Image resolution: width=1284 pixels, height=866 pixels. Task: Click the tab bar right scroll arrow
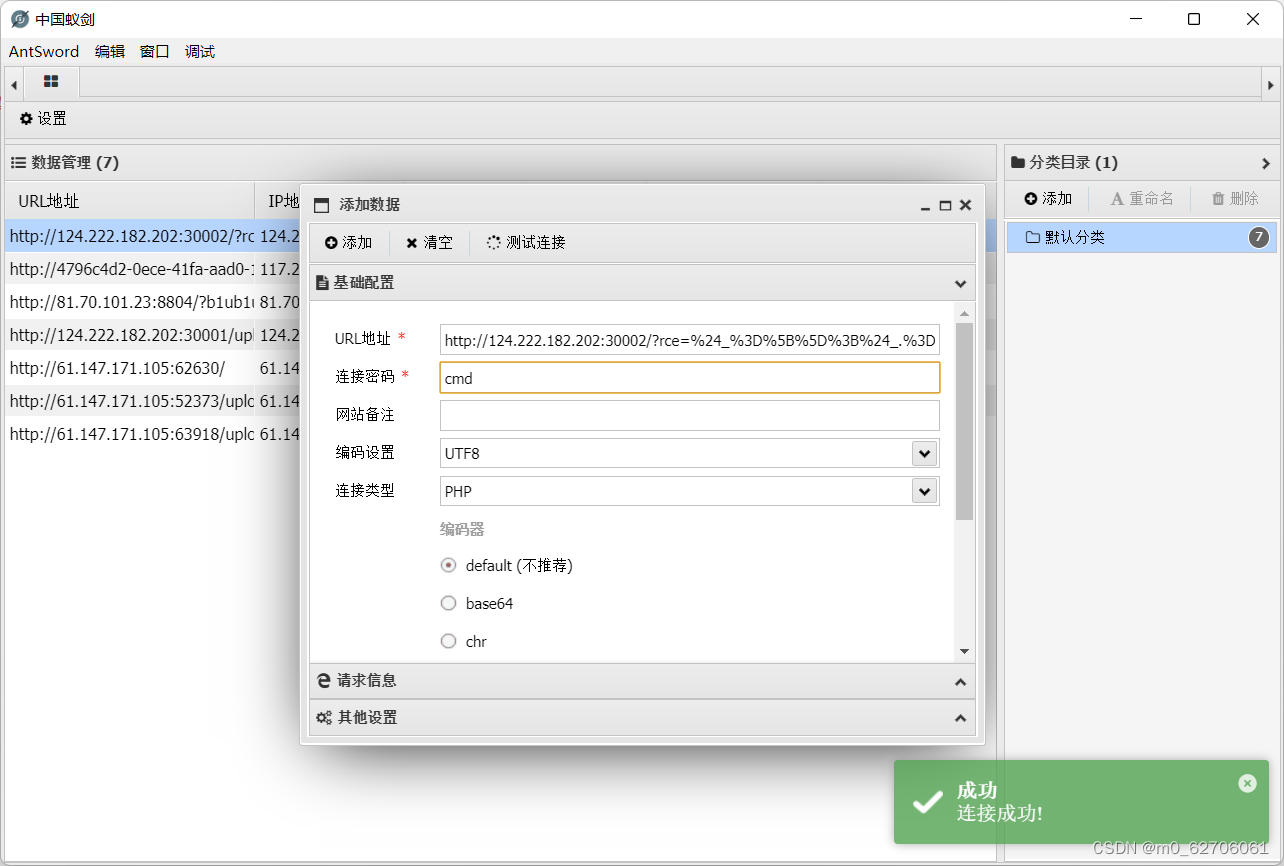(x=1271, y=85)
